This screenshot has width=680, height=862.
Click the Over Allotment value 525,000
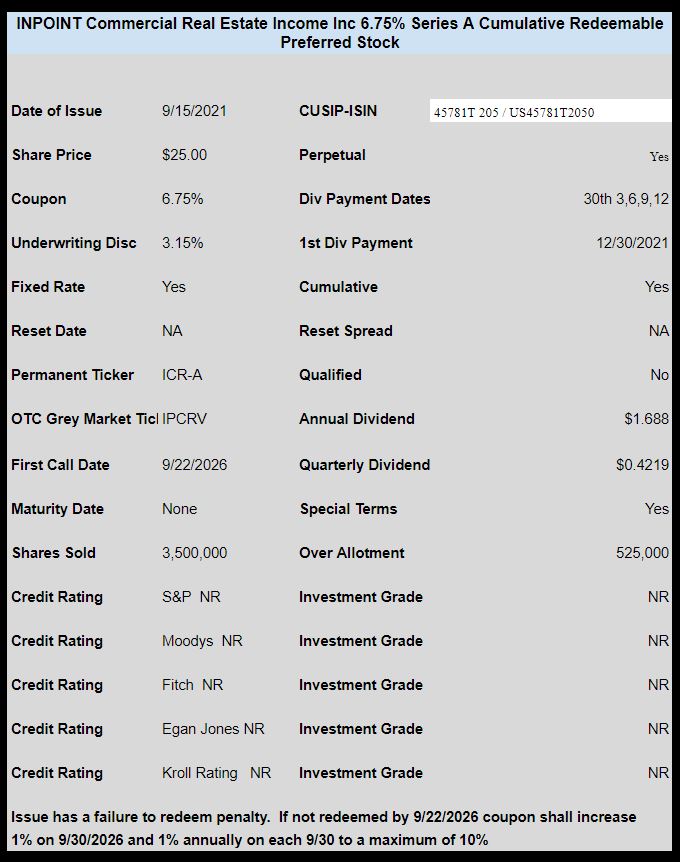tap(643, 553)
